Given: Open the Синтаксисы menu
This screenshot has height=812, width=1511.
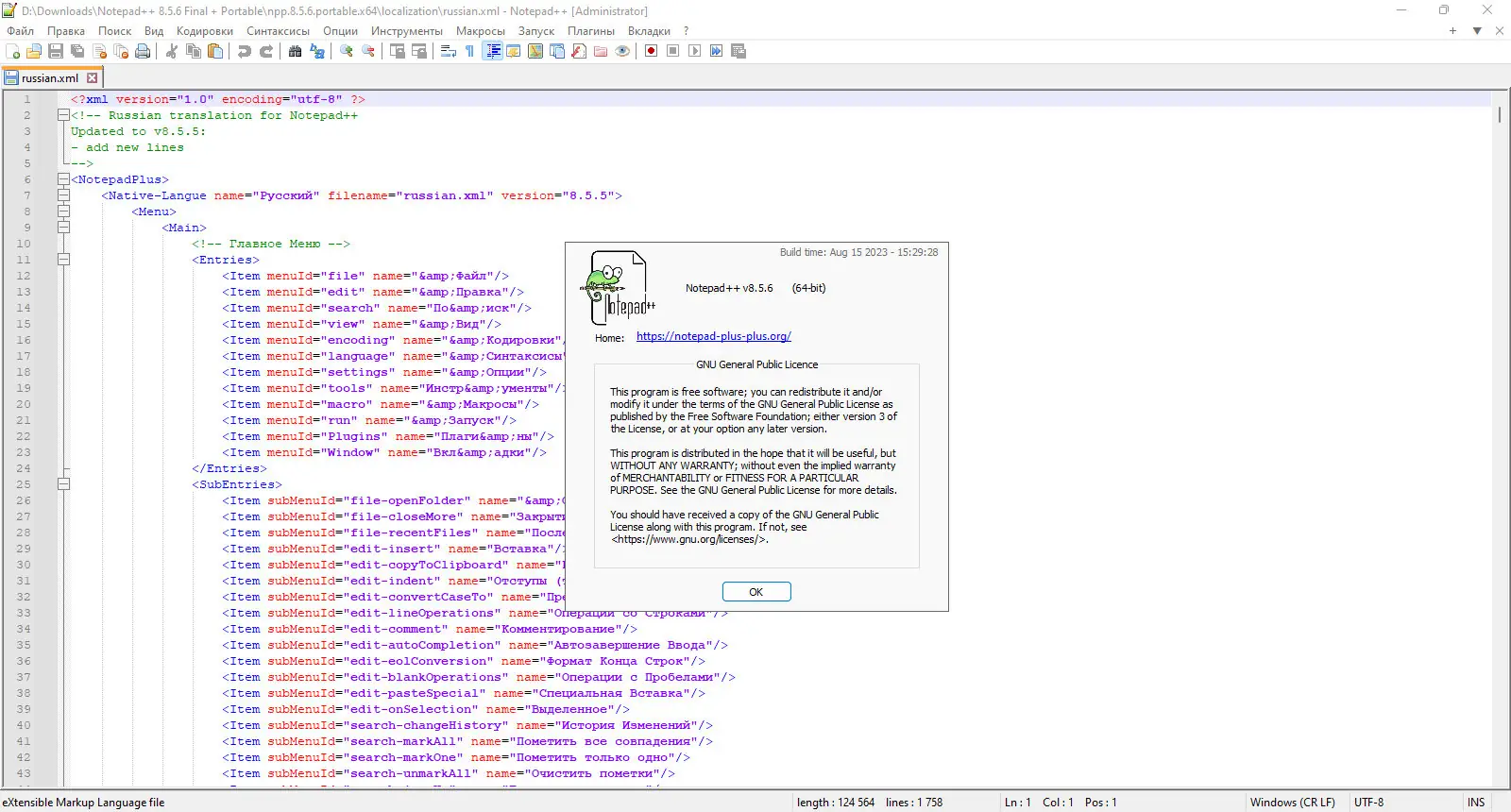Looking at the screenshot, I should point(279,31).
